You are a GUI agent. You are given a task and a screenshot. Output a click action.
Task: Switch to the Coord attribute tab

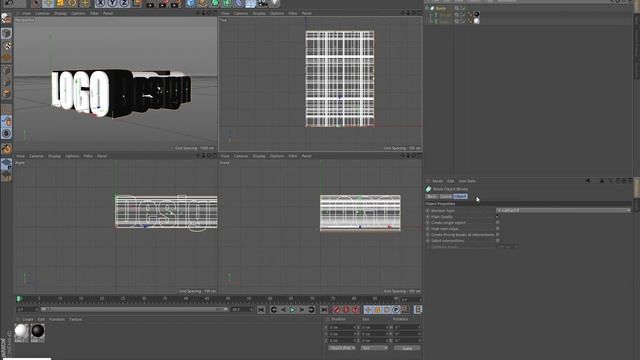(x=446, y=196)
